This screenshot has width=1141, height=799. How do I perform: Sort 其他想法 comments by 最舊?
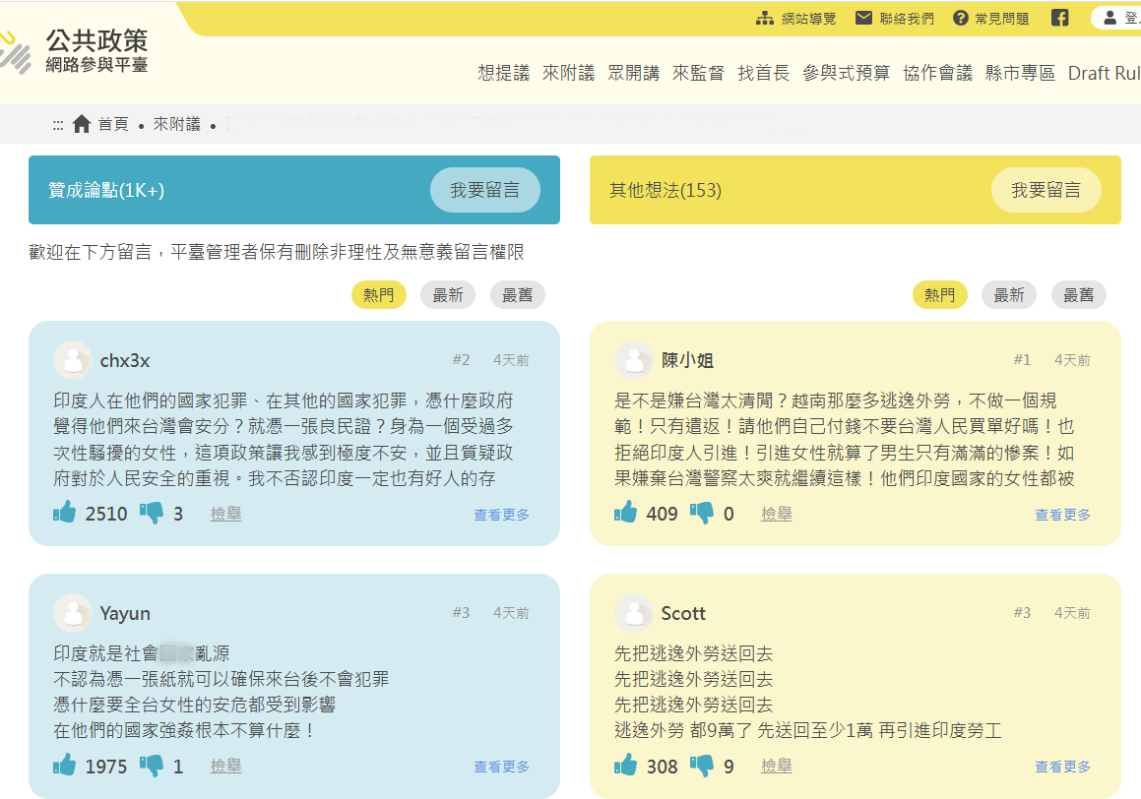1078,295
